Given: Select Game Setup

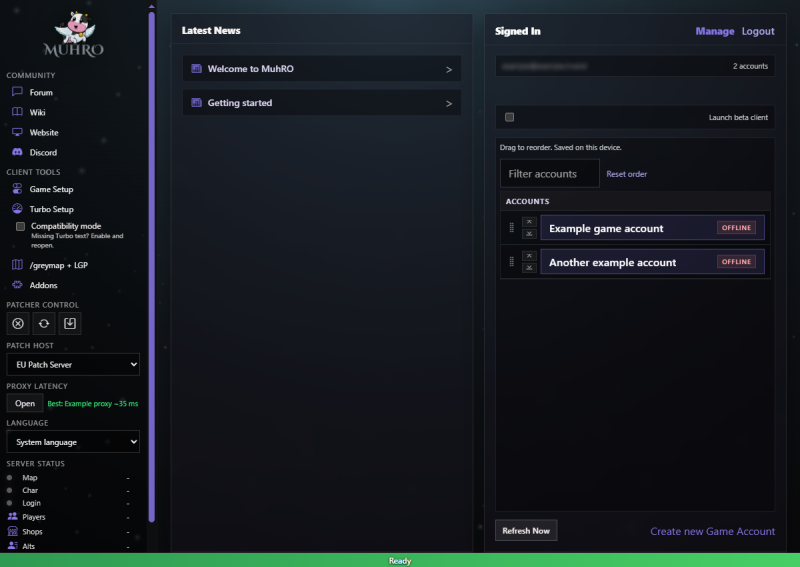Looking at the screenshot, I should click(52, 189).
